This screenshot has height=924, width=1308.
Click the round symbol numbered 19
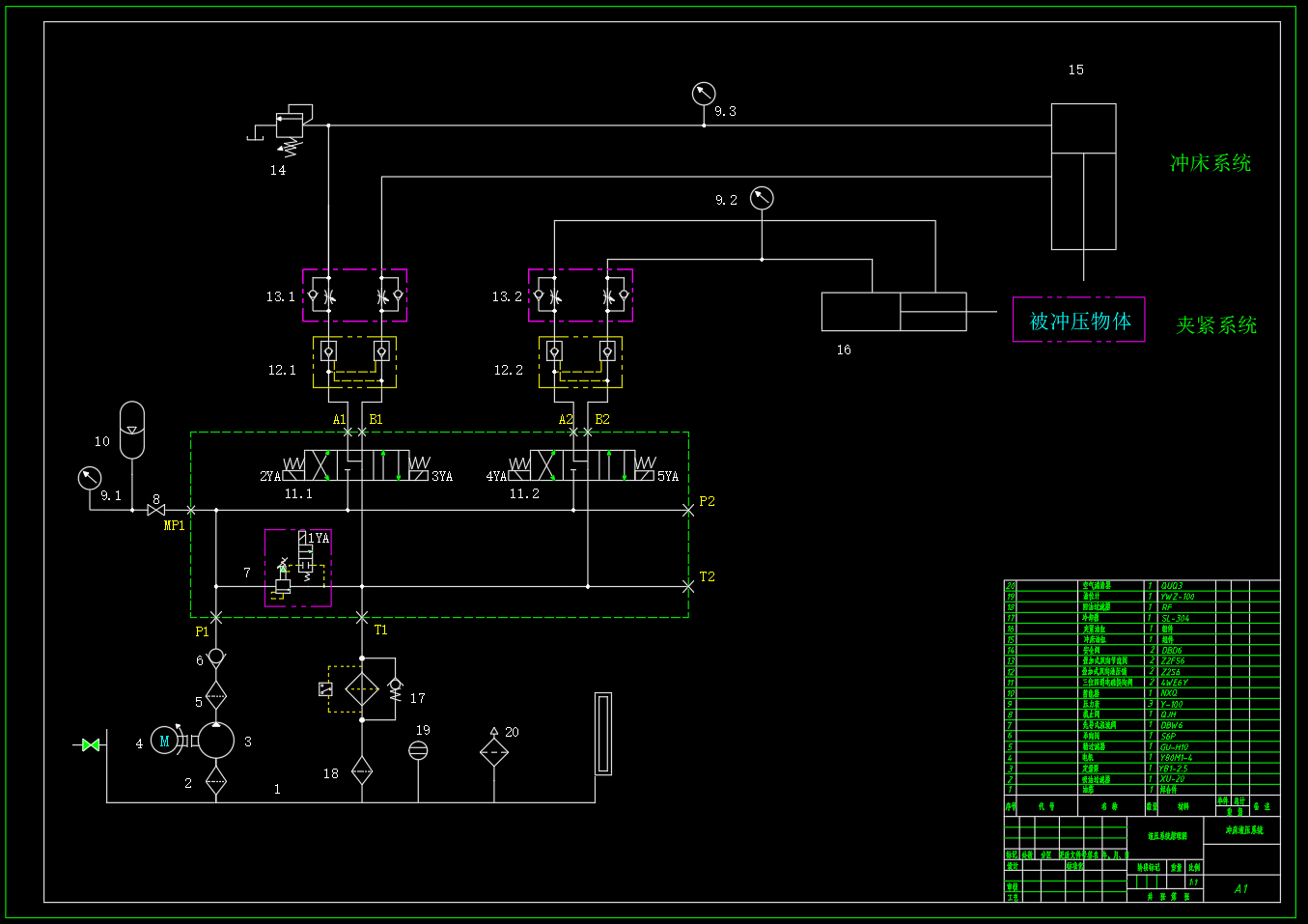pos(418,750)
